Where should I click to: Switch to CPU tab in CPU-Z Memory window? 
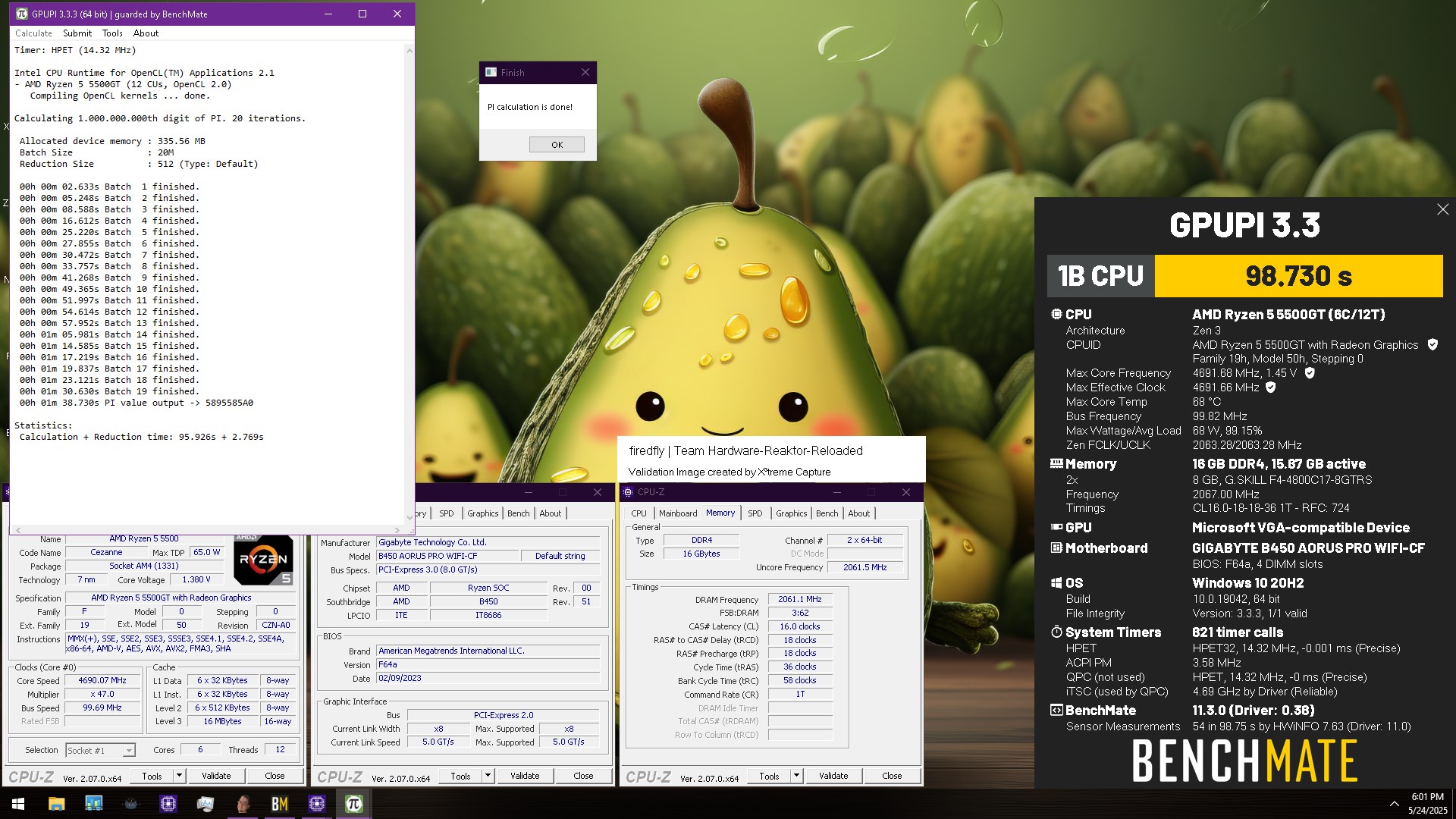pos(639,513)
